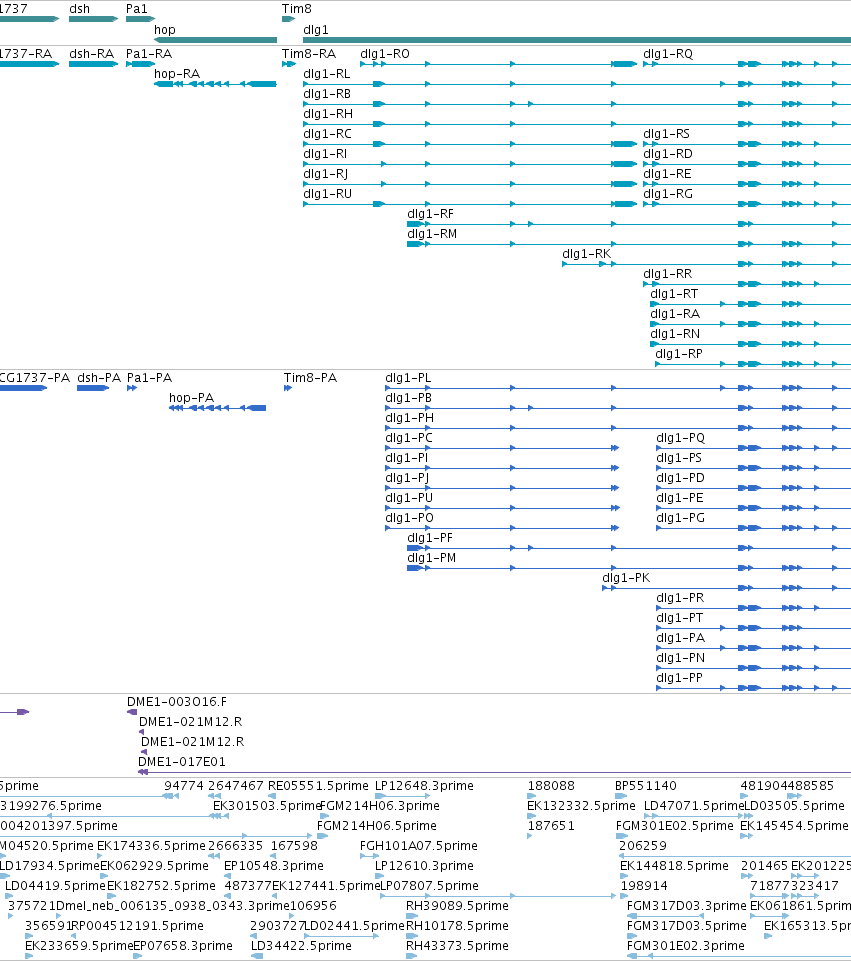Click the dlg1-RO transcript label
The height and width of the screenshot is (961, 851).
click(385, 53)
